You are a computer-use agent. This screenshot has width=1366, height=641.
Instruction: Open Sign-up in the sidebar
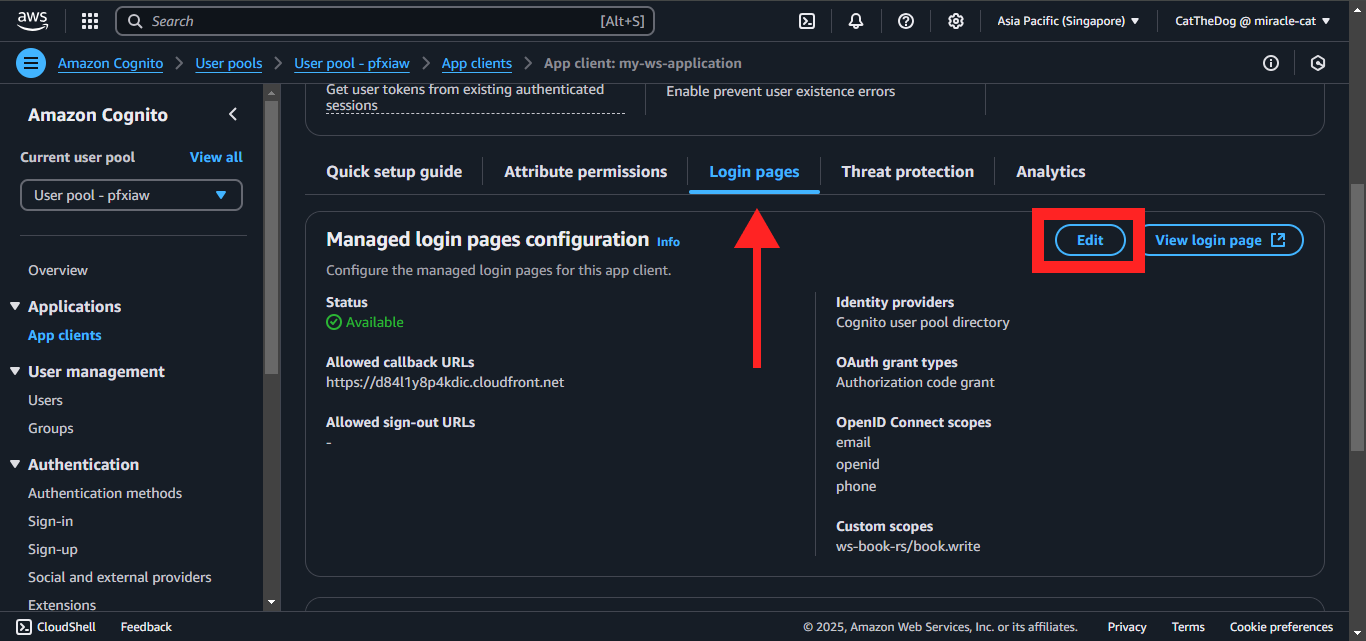pyautogui.click(x=53, y=549)
